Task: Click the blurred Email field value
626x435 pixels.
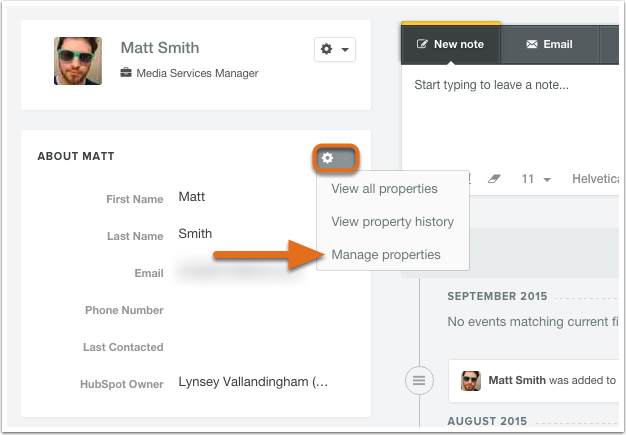Action: coord(240,271)
